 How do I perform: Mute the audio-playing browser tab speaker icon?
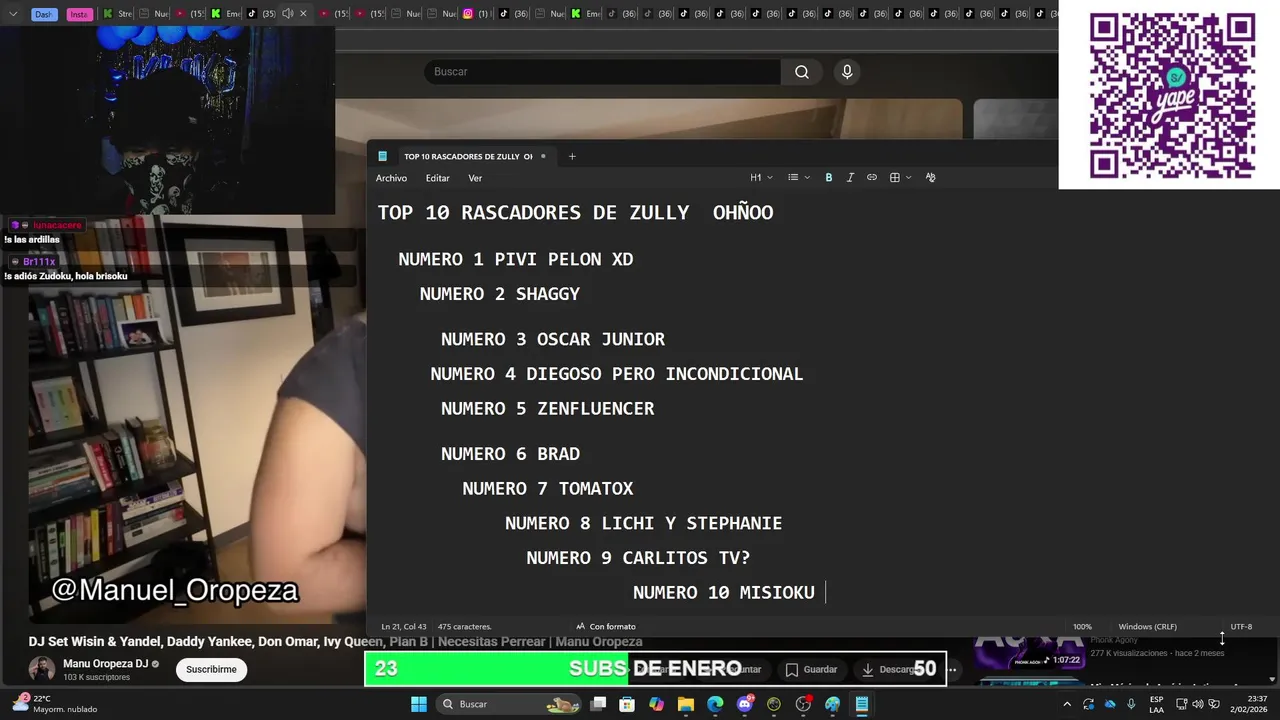pos(287,14)
